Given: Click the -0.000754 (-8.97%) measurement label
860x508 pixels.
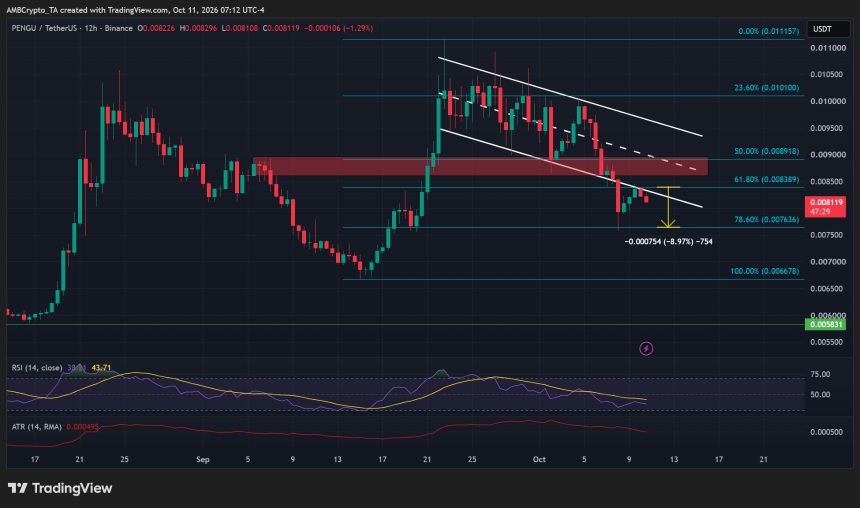Looking at the screenshot, I should coord(669,241).
